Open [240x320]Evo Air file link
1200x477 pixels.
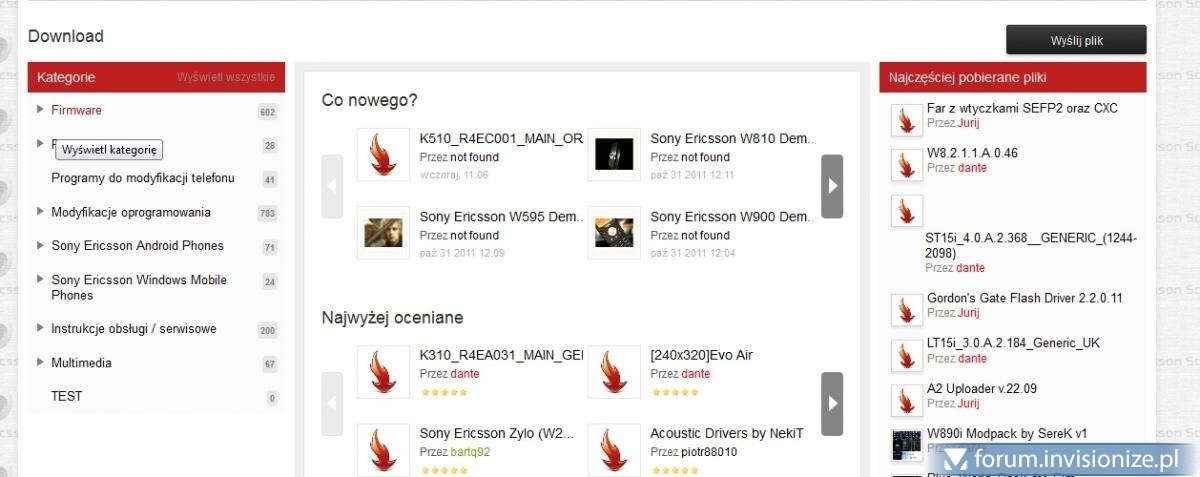pos(701,355)
